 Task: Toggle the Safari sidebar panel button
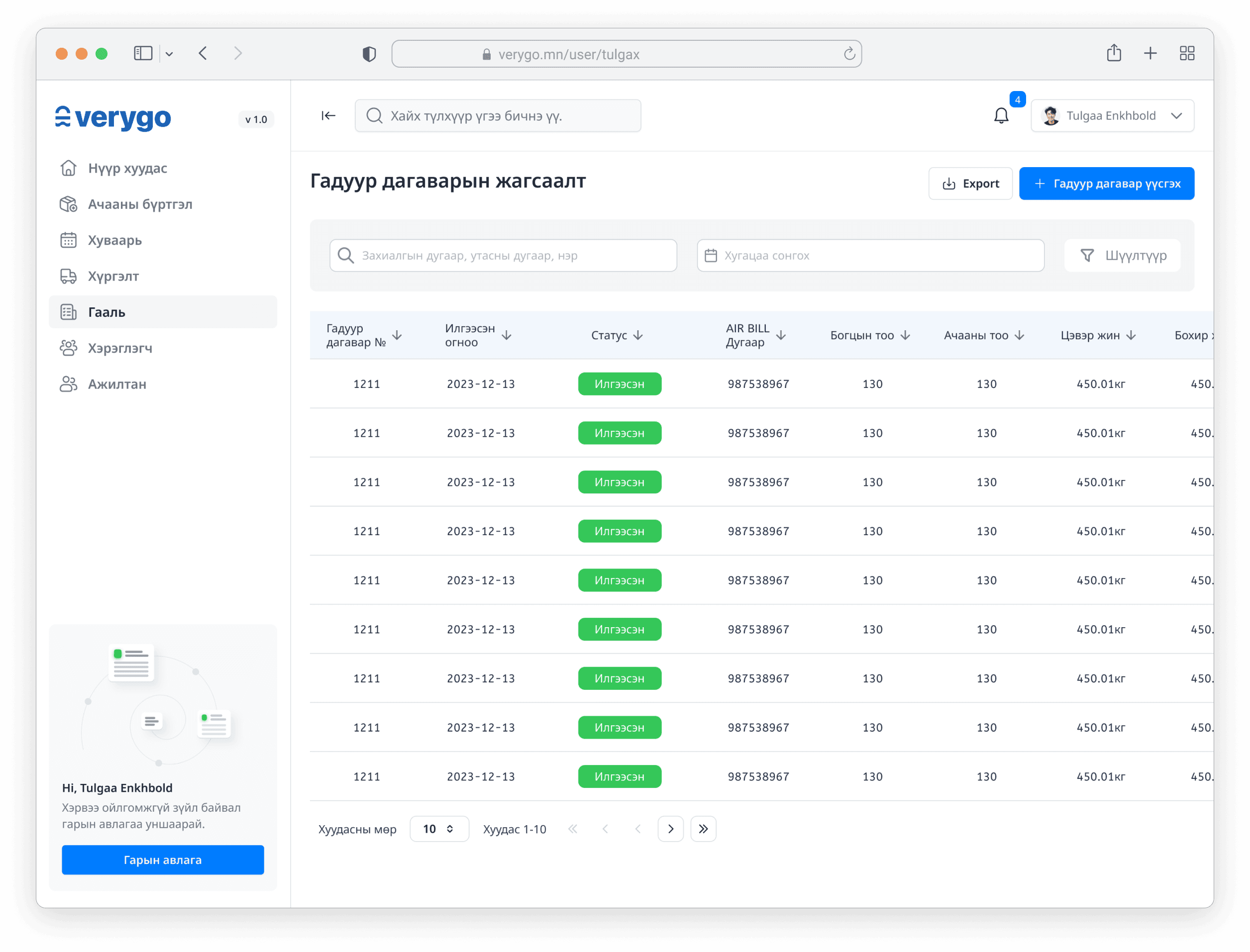143,53
